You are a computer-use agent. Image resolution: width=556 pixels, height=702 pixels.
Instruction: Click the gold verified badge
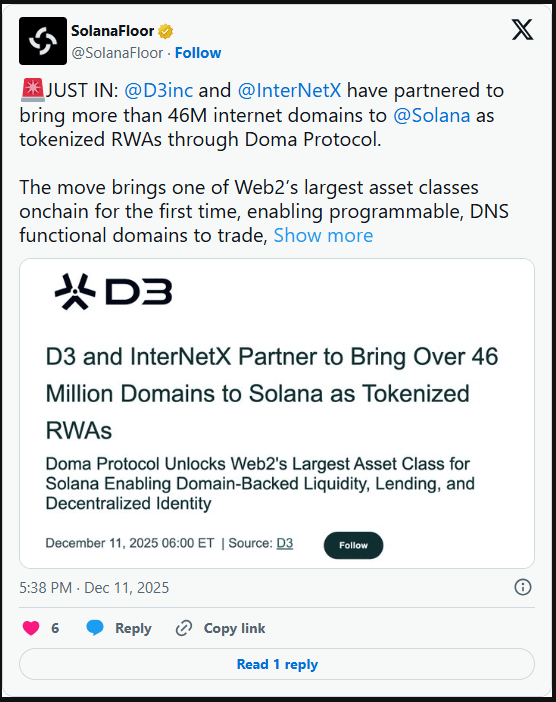point(166,31)
